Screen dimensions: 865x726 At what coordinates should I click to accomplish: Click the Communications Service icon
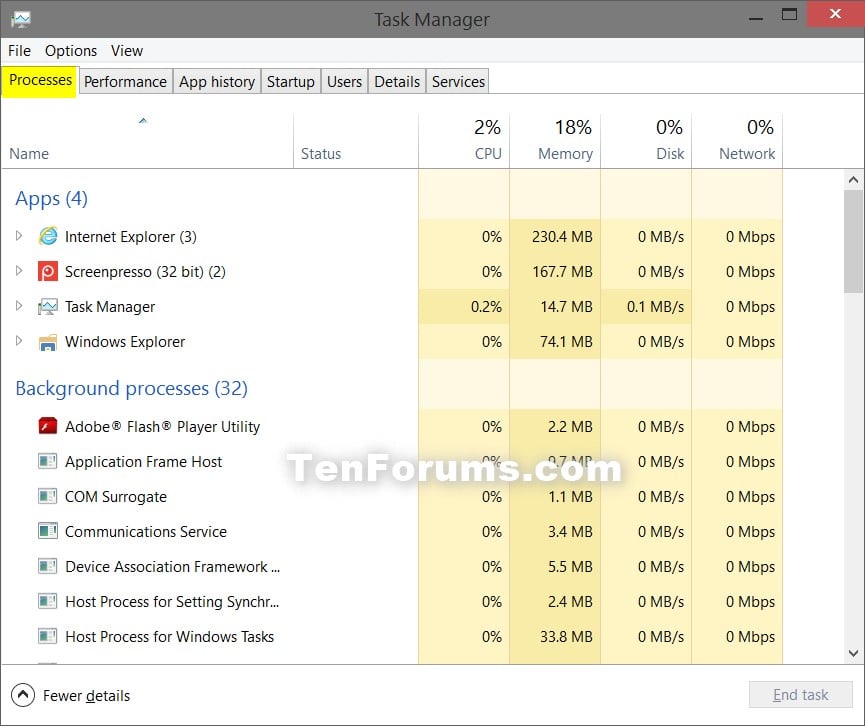click(x=48, y=531)
